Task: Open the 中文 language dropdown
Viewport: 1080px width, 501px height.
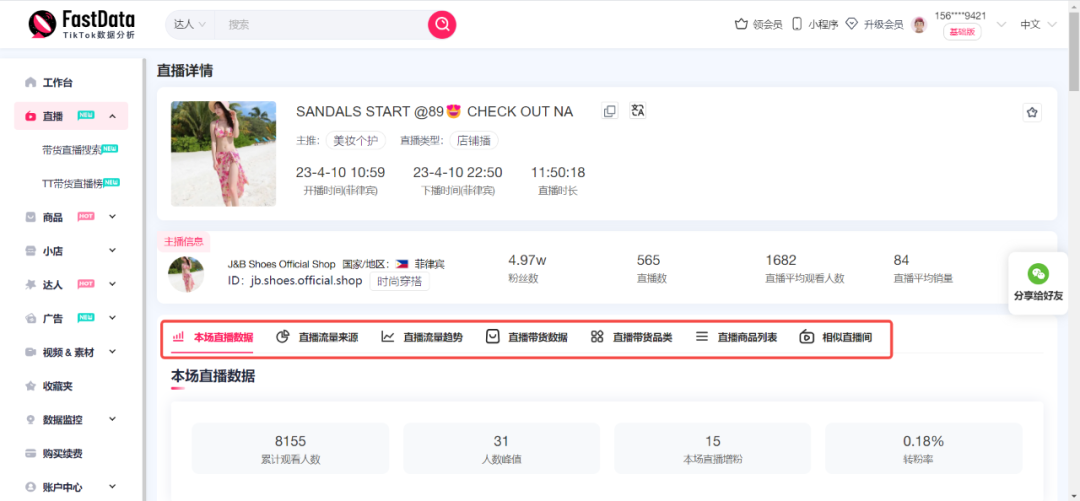Action: pos(1039,25)
